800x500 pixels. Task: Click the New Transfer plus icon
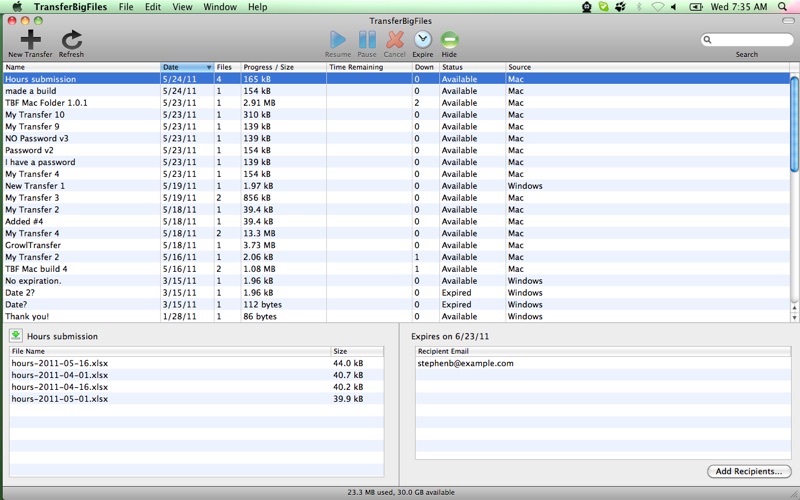tap(31, 39)
